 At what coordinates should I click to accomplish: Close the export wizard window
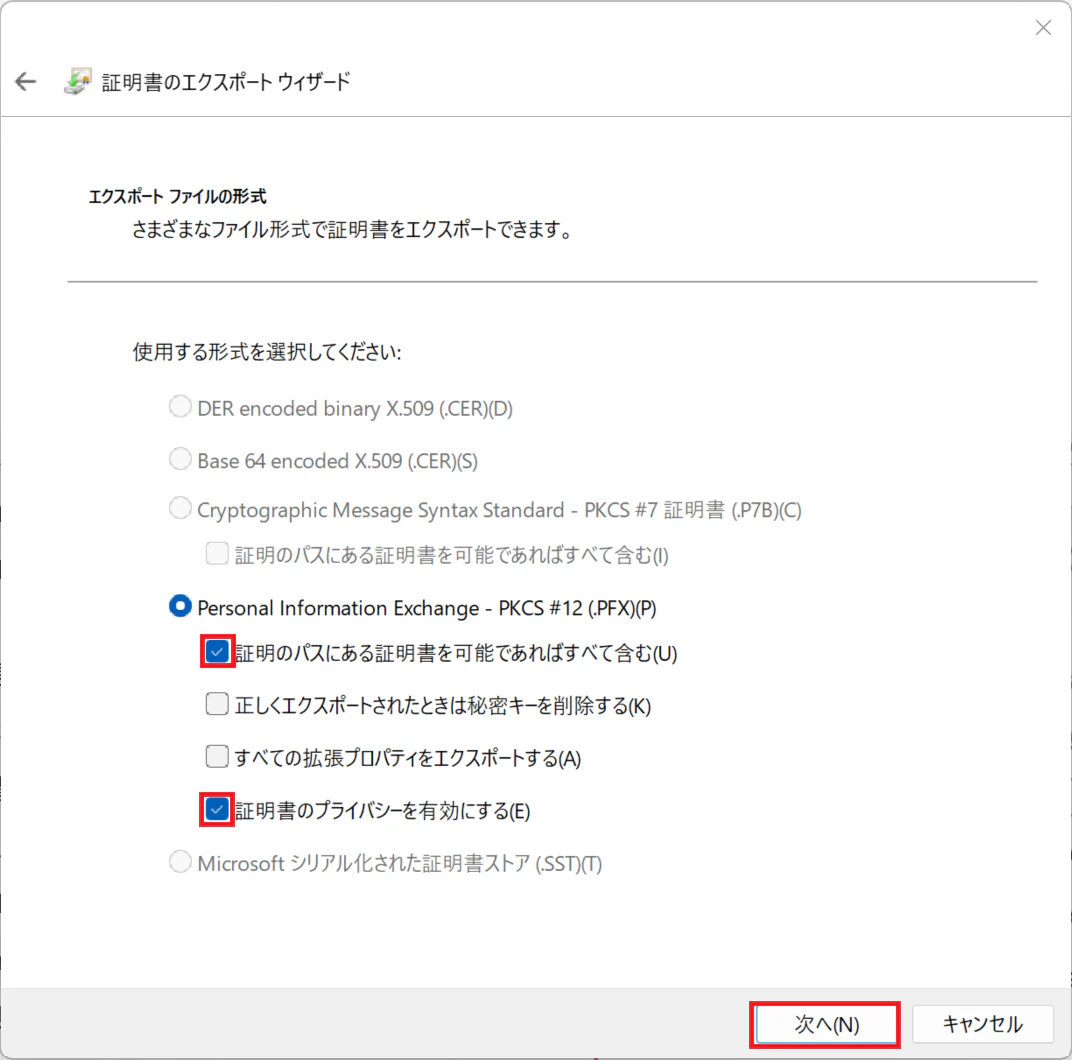pyautogui.click(x=1043, y=28)
